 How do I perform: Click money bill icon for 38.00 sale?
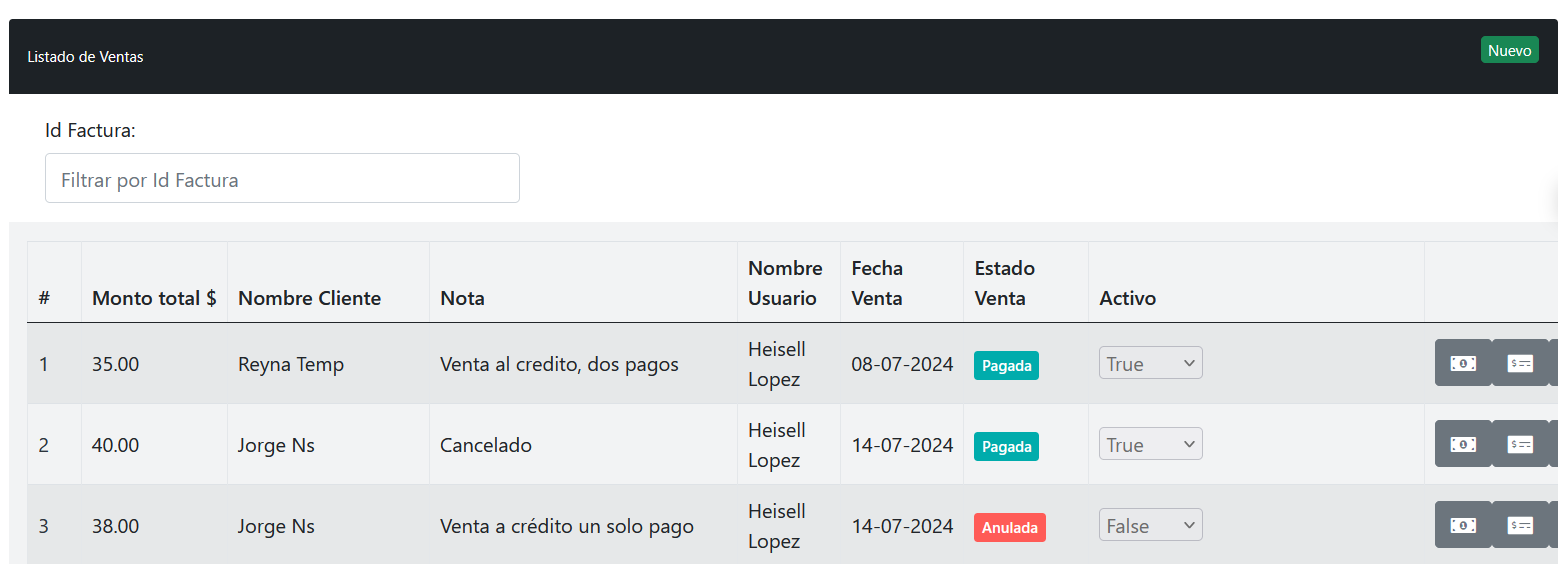pyautogui.click(x=1463, y=525)
